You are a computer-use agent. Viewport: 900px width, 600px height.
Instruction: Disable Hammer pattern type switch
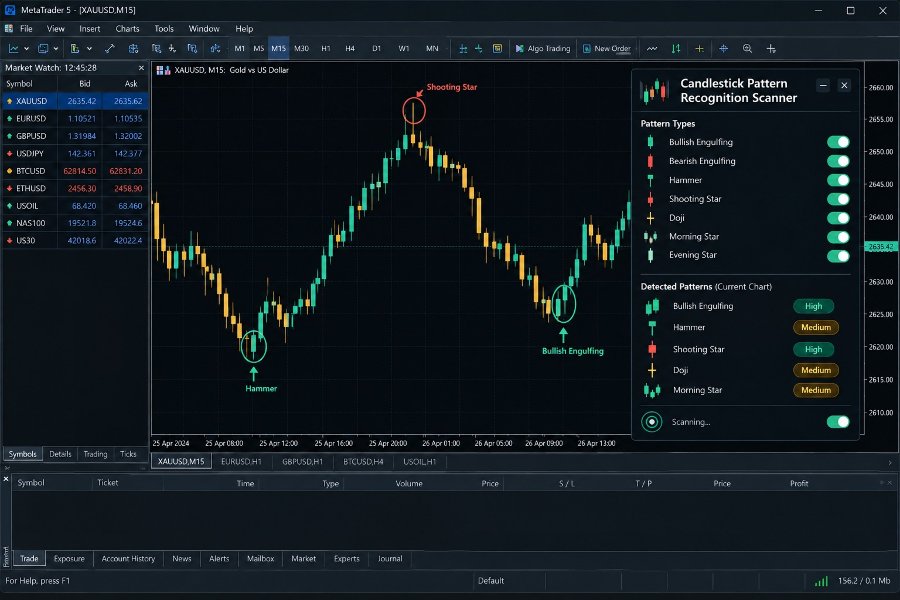click(838, 180)
